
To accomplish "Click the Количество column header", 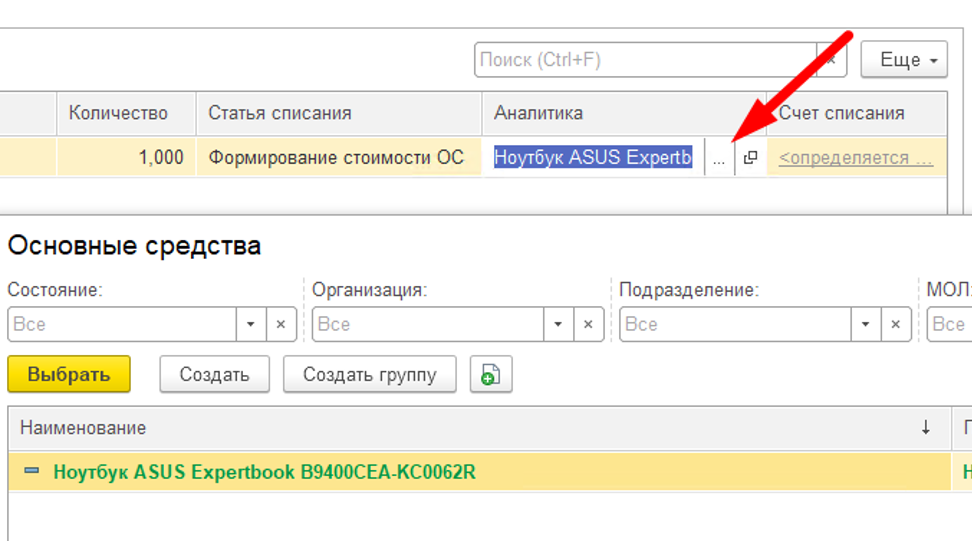I will point(126,113).
